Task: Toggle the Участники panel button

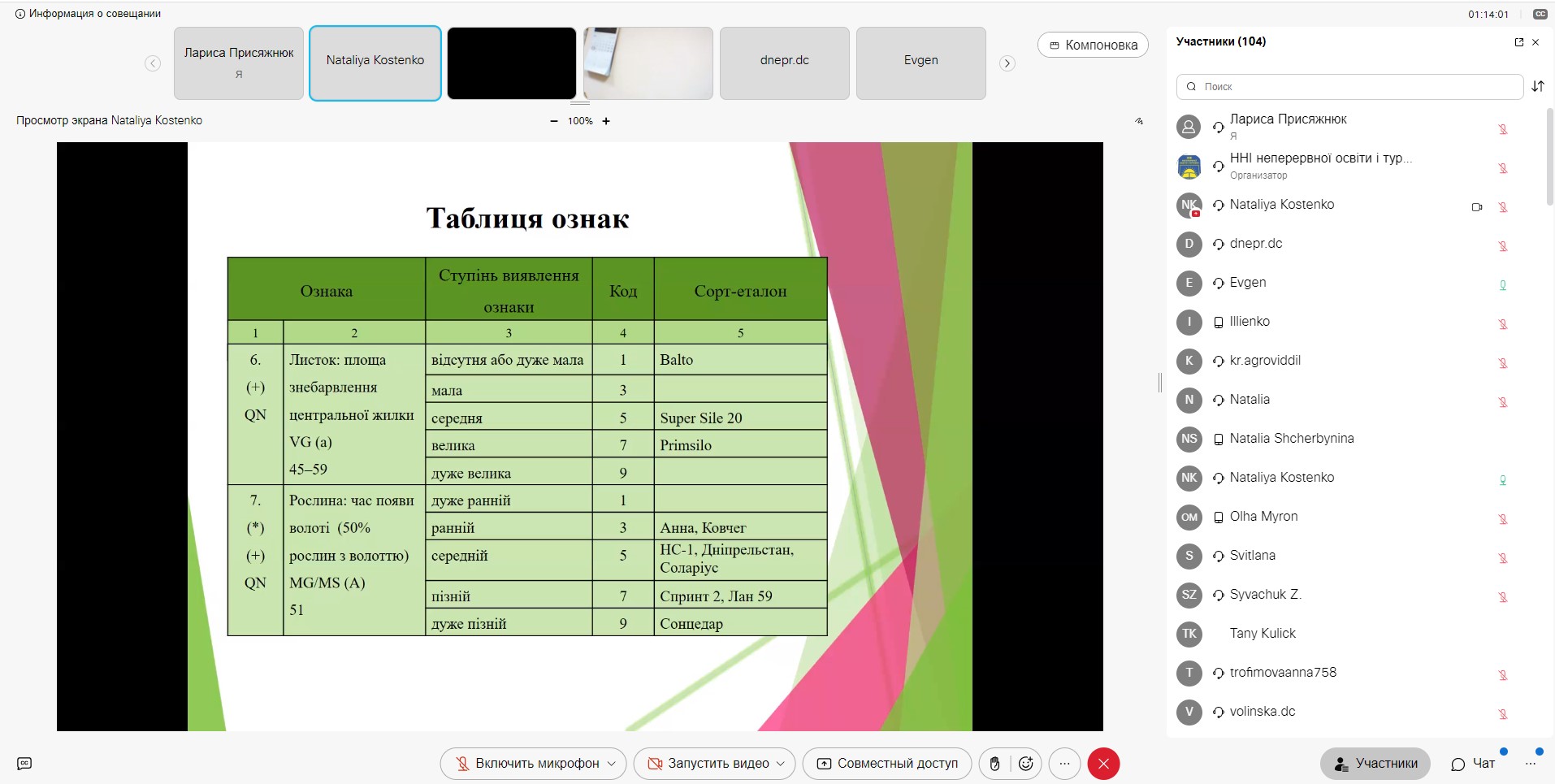Action: (1375, 764)
